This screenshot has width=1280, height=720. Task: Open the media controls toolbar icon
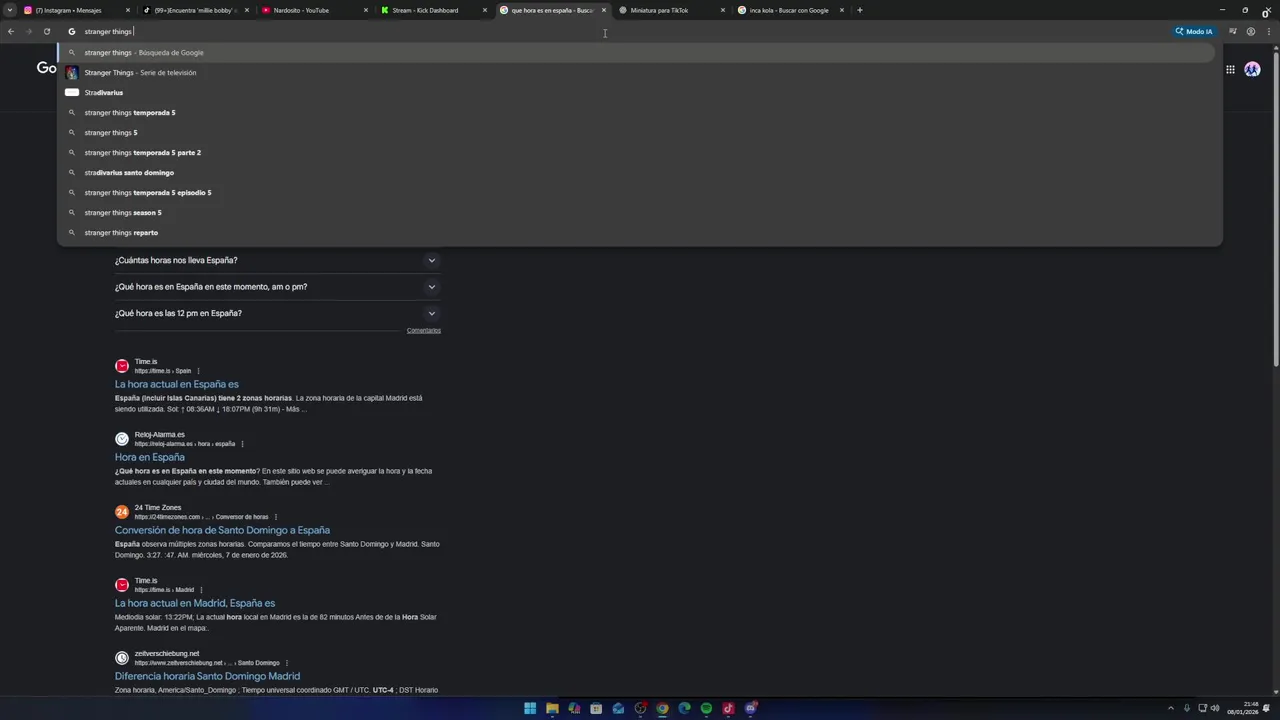1232,31
